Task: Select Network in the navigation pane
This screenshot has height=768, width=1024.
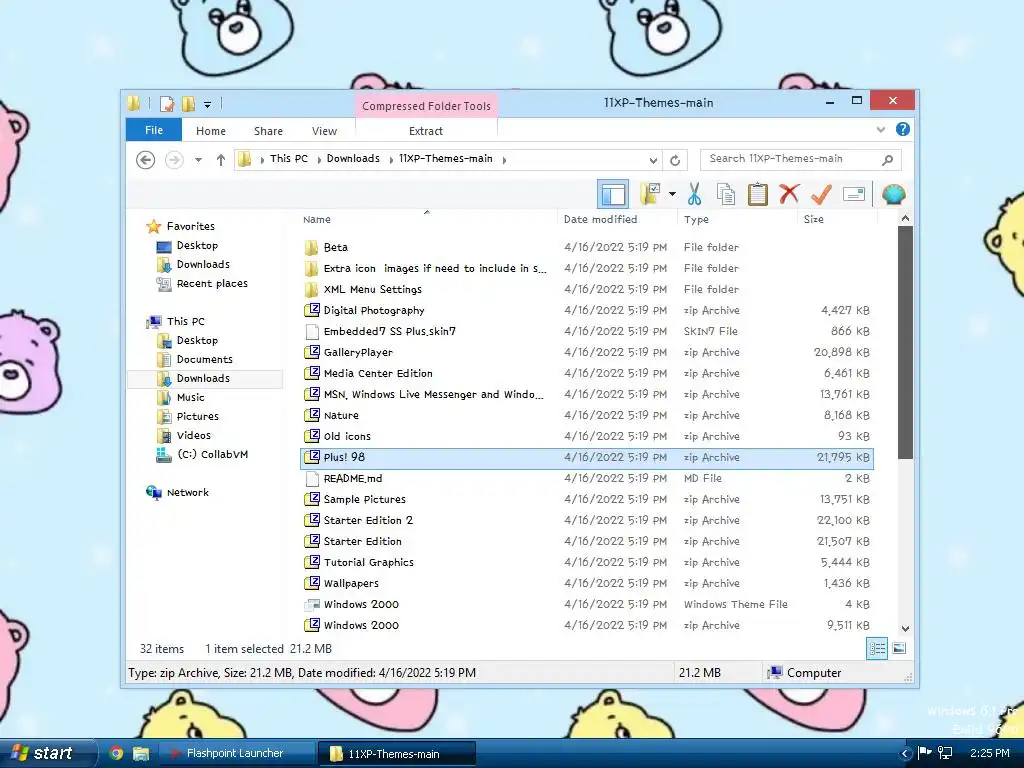Action: point(187,492)
